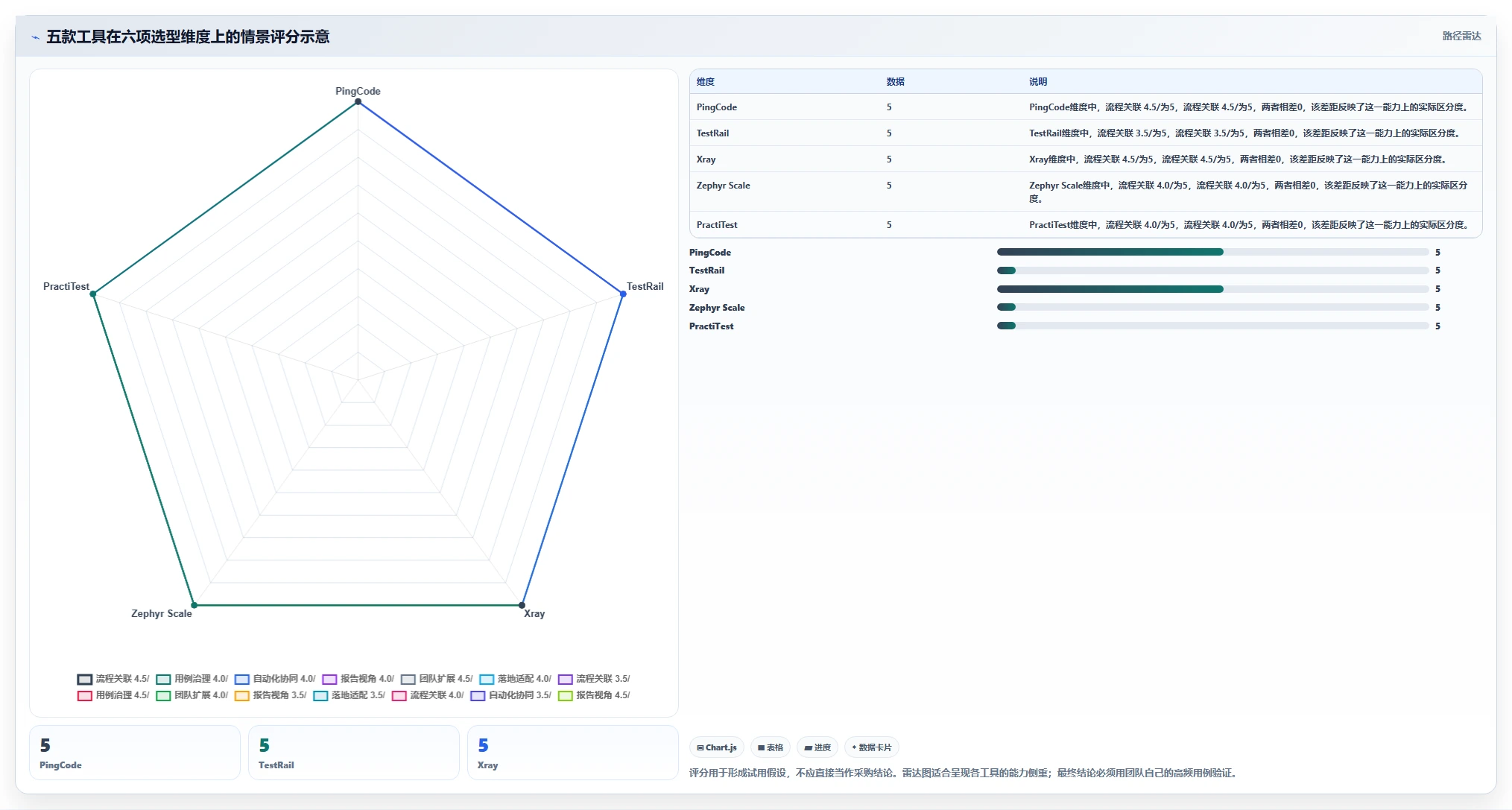The width and height of the screenshot is (1512, 810).
Task: Click the Zephyr Scale radar data point
Action: [194, 605]
